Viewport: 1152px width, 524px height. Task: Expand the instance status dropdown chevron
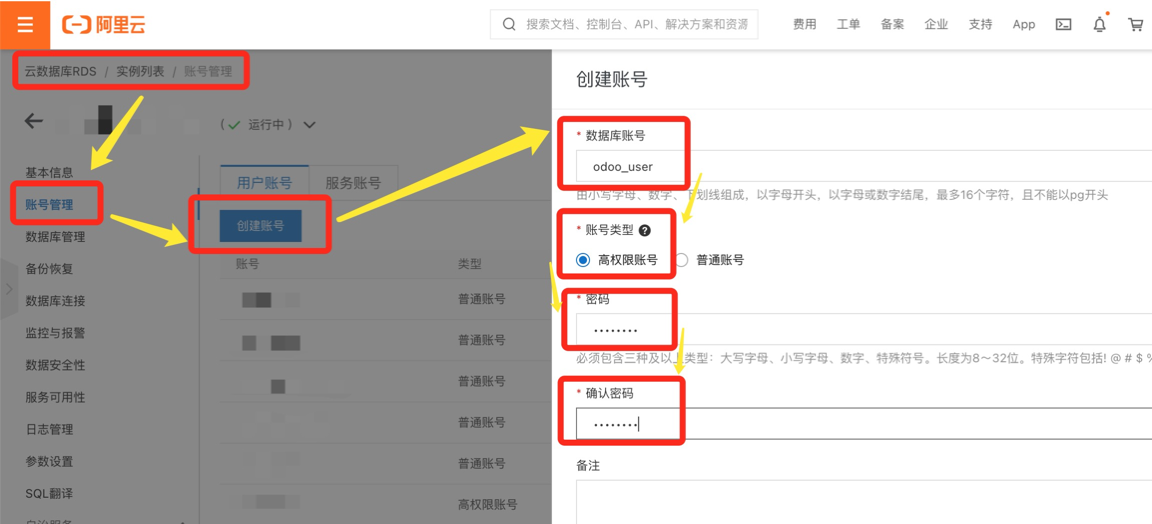click(x=309, y=125)
